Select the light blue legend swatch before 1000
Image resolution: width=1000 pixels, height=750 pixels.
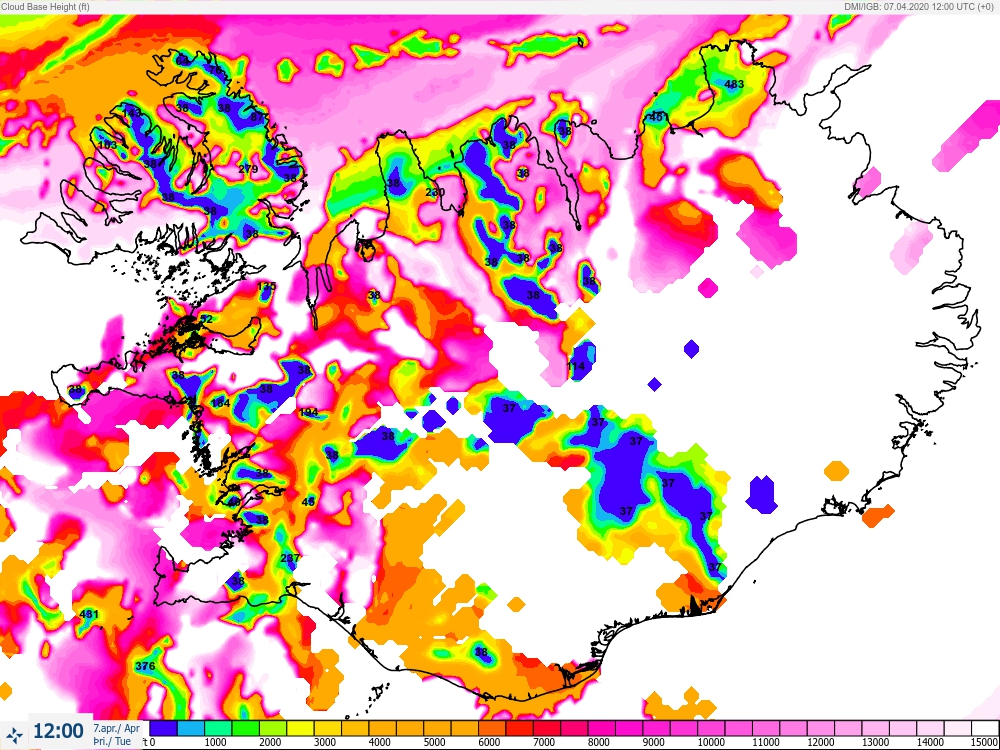191,728
